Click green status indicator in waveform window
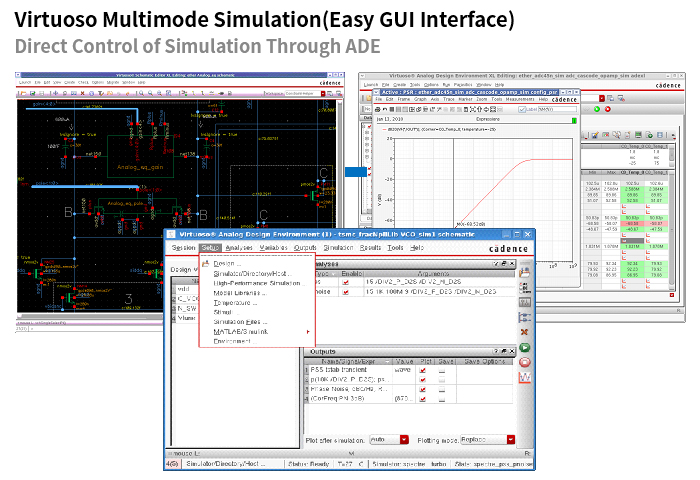 (574, 120)
